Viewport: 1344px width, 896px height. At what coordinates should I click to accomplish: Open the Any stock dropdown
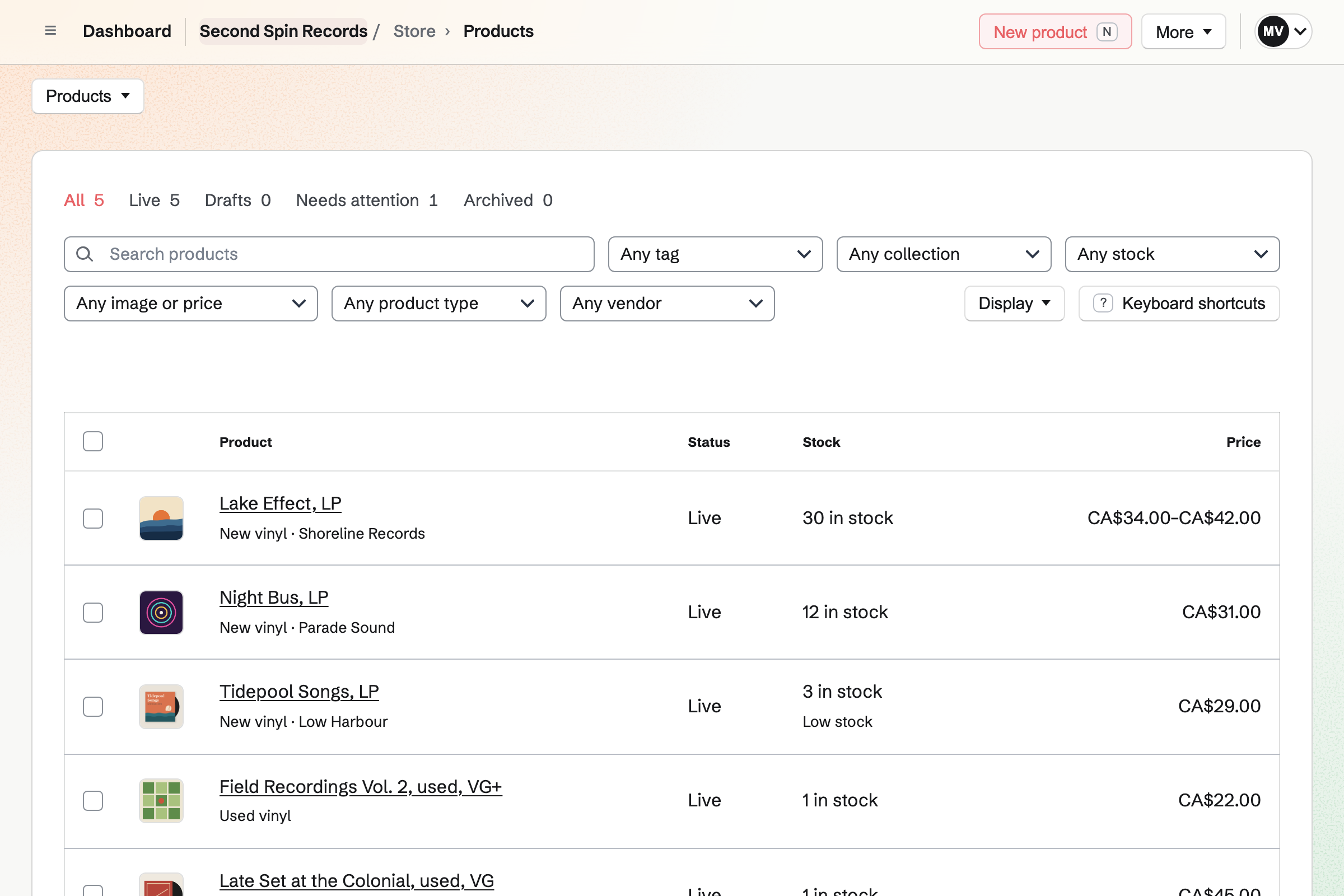(x=1172, y=254)
